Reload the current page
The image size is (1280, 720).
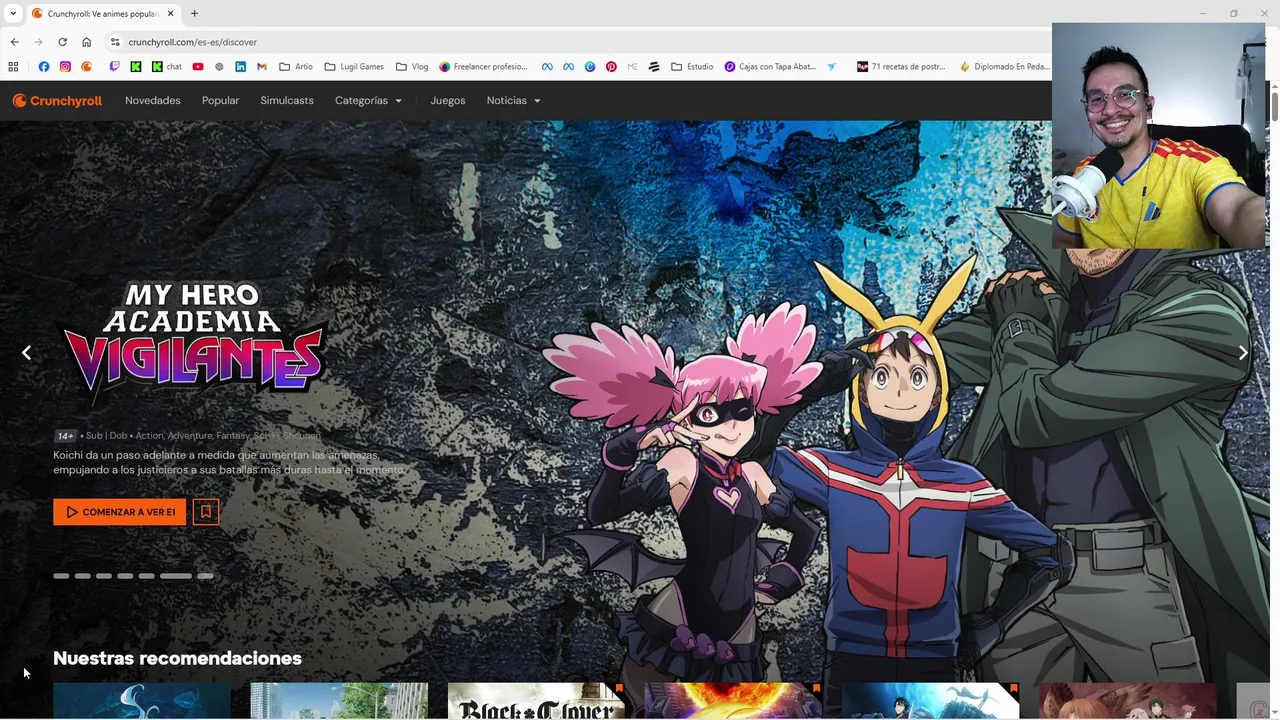[x=62, y=42]
